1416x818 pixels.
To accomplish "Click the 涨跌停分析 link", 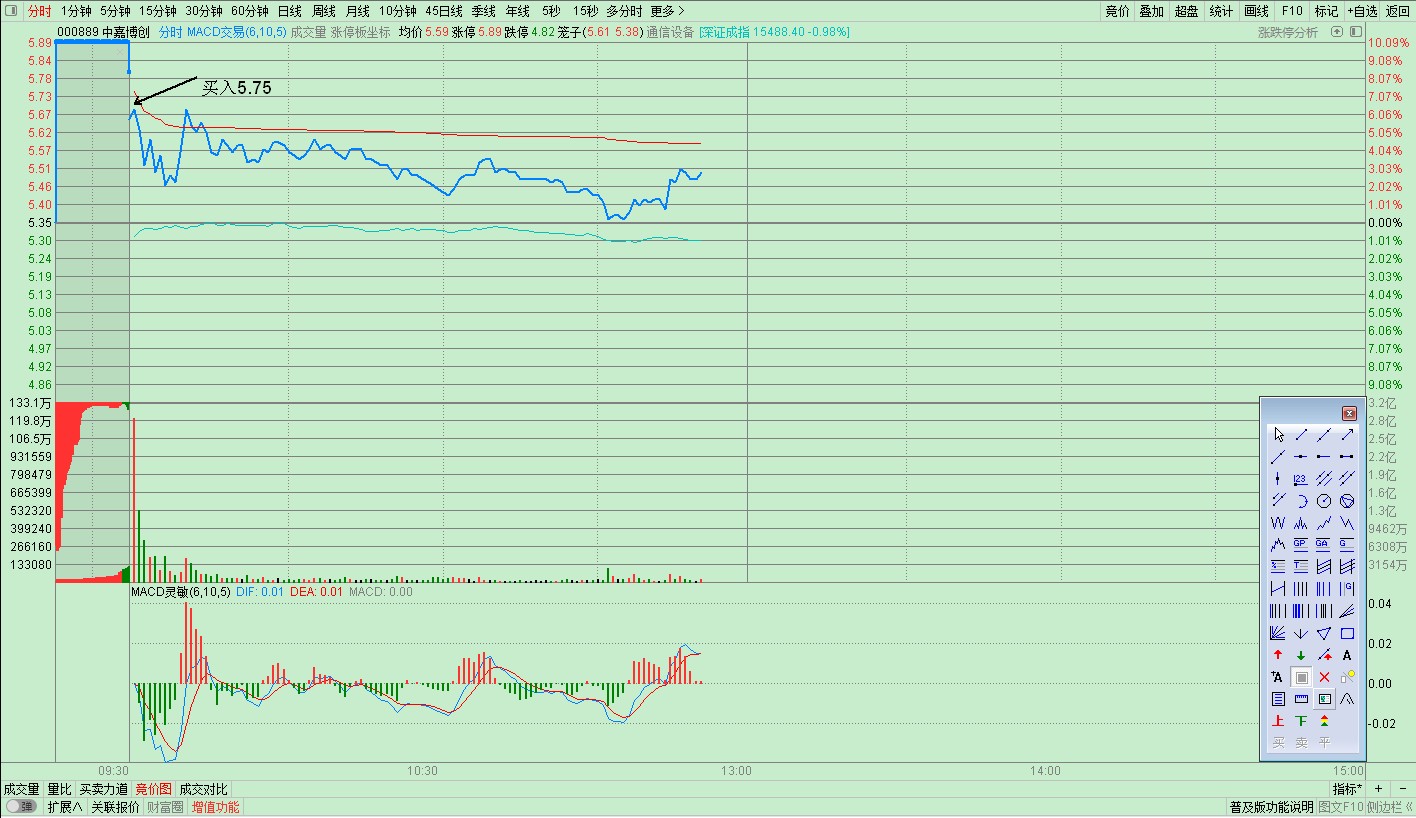I will pyautogui.click(x=1288, y=32).
